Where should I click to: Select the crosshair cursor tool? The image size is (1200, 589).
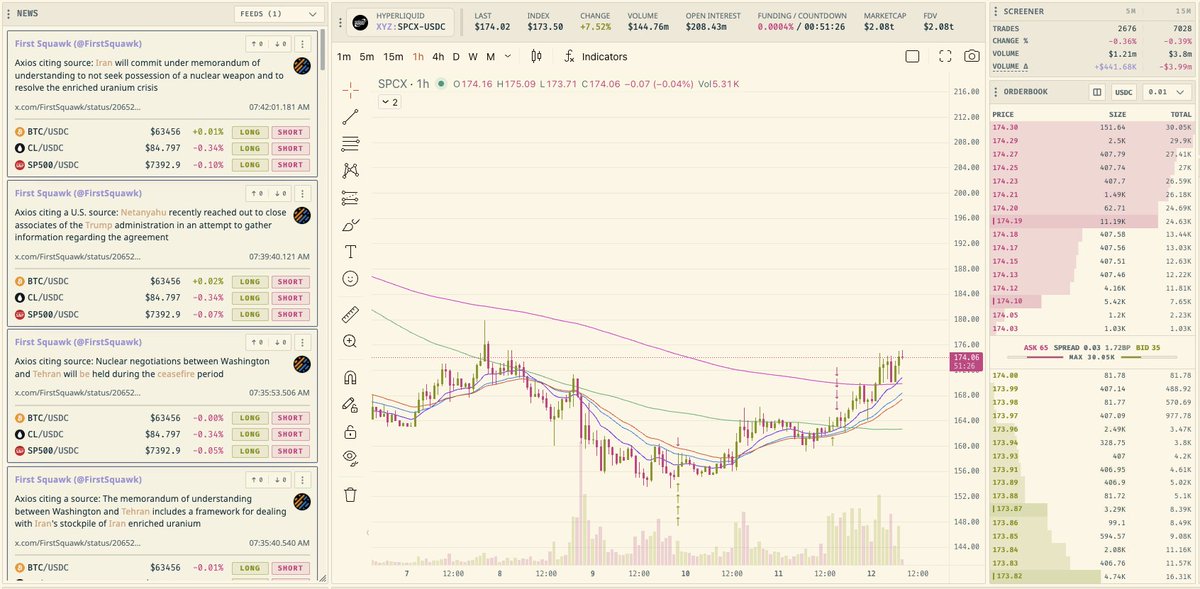[350, 90]
